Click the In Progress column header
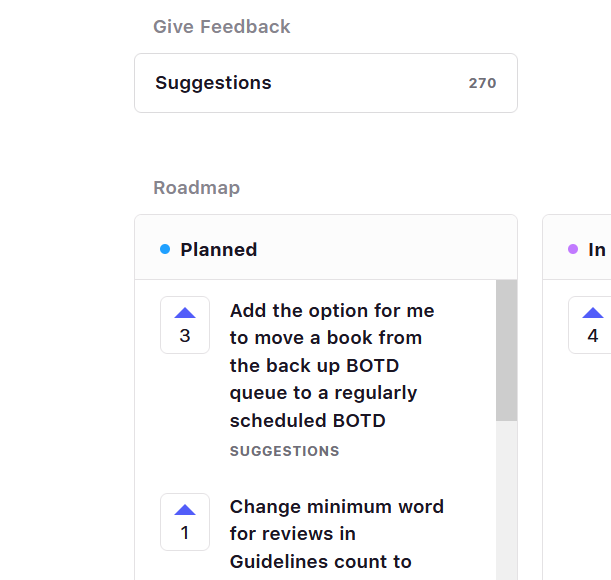Screen dimensions: 611x580 coord(597,249)
